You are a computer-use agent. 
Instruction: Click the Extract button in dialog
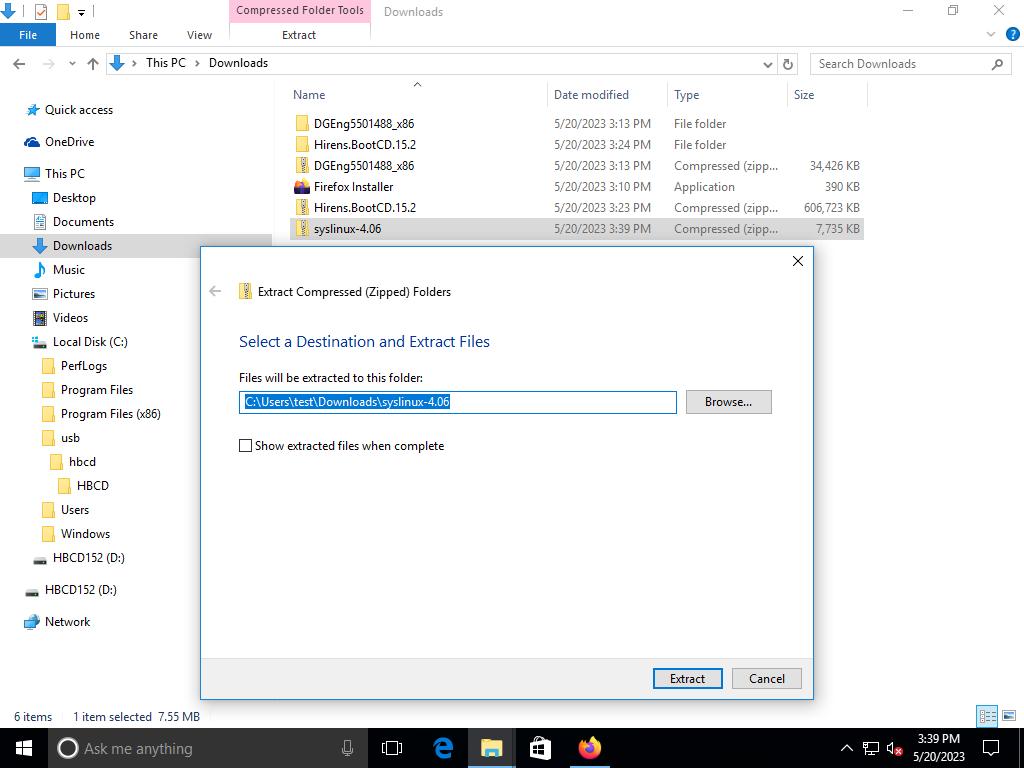(687, 678)
